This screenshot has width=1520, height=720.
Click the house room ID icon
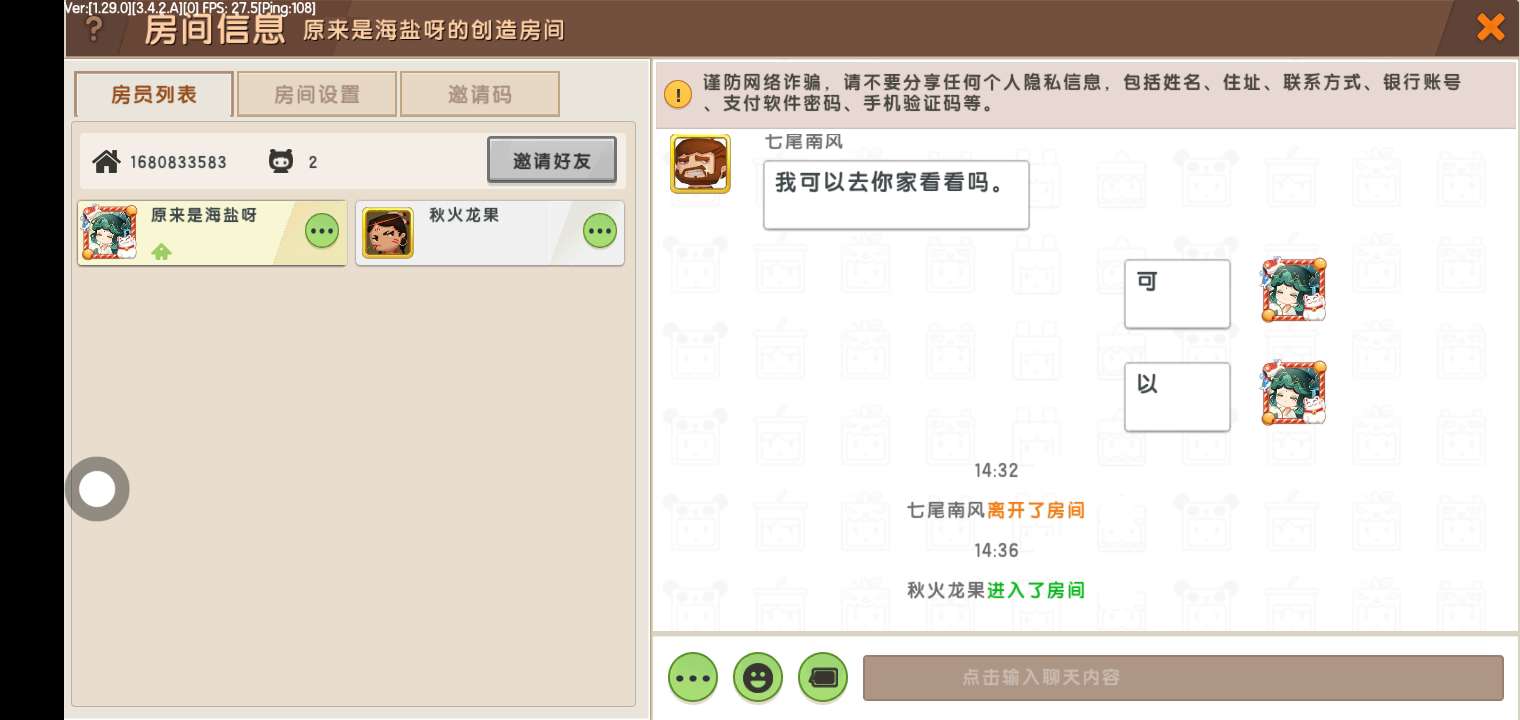click(106, 161)
